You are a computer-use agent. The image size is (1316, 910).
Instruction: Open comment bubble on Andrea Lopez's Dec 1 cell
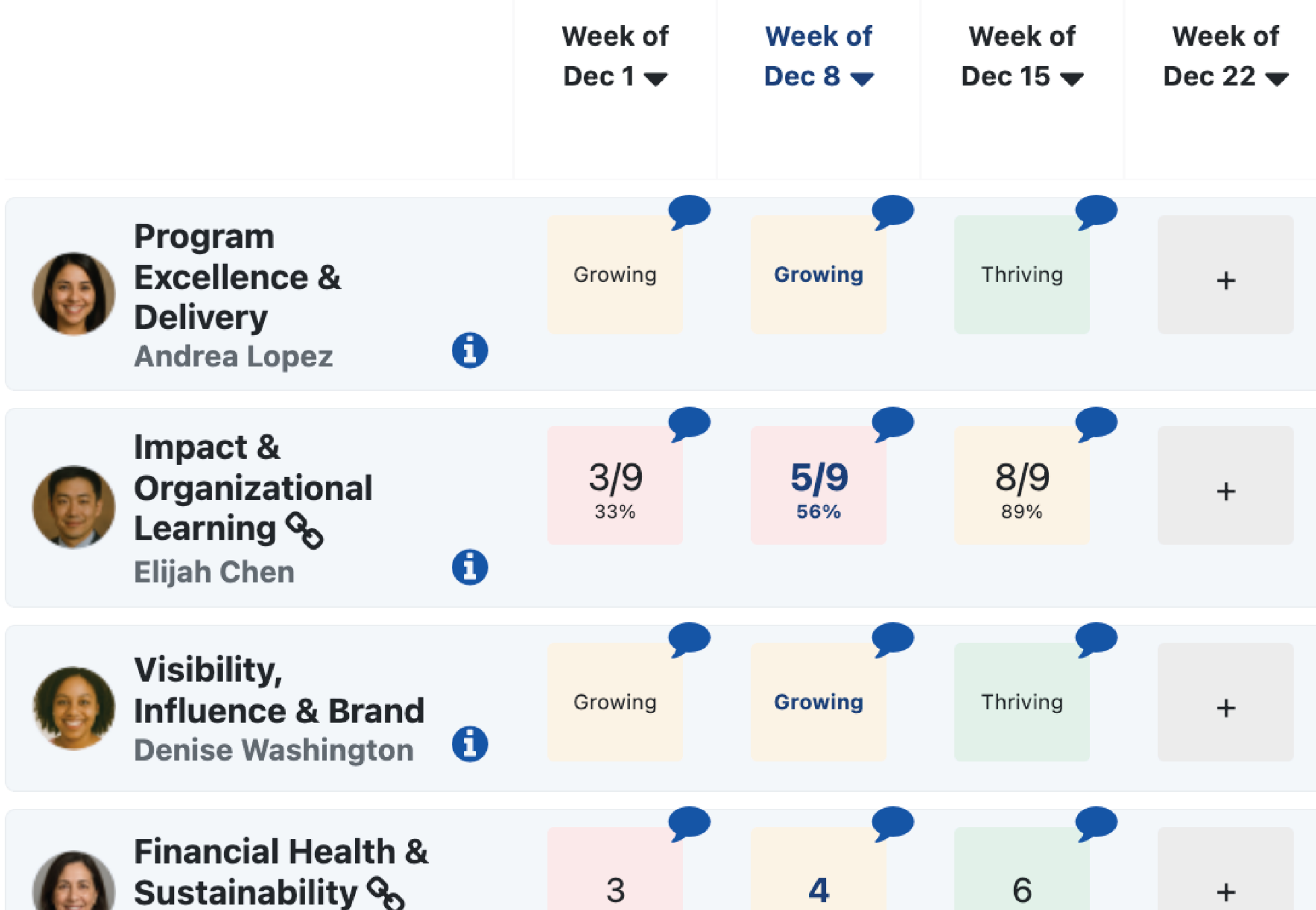pos(689,212)
